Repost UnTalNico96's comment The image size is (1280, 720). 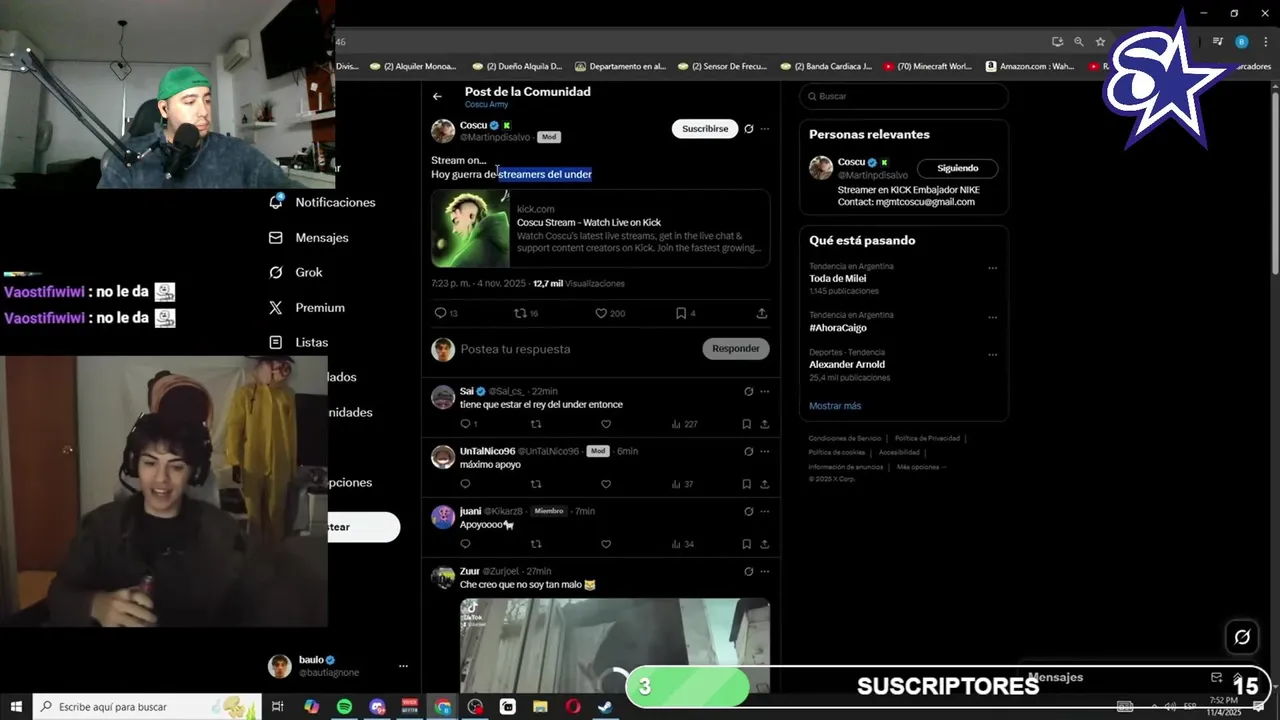(x=536, y=484)
